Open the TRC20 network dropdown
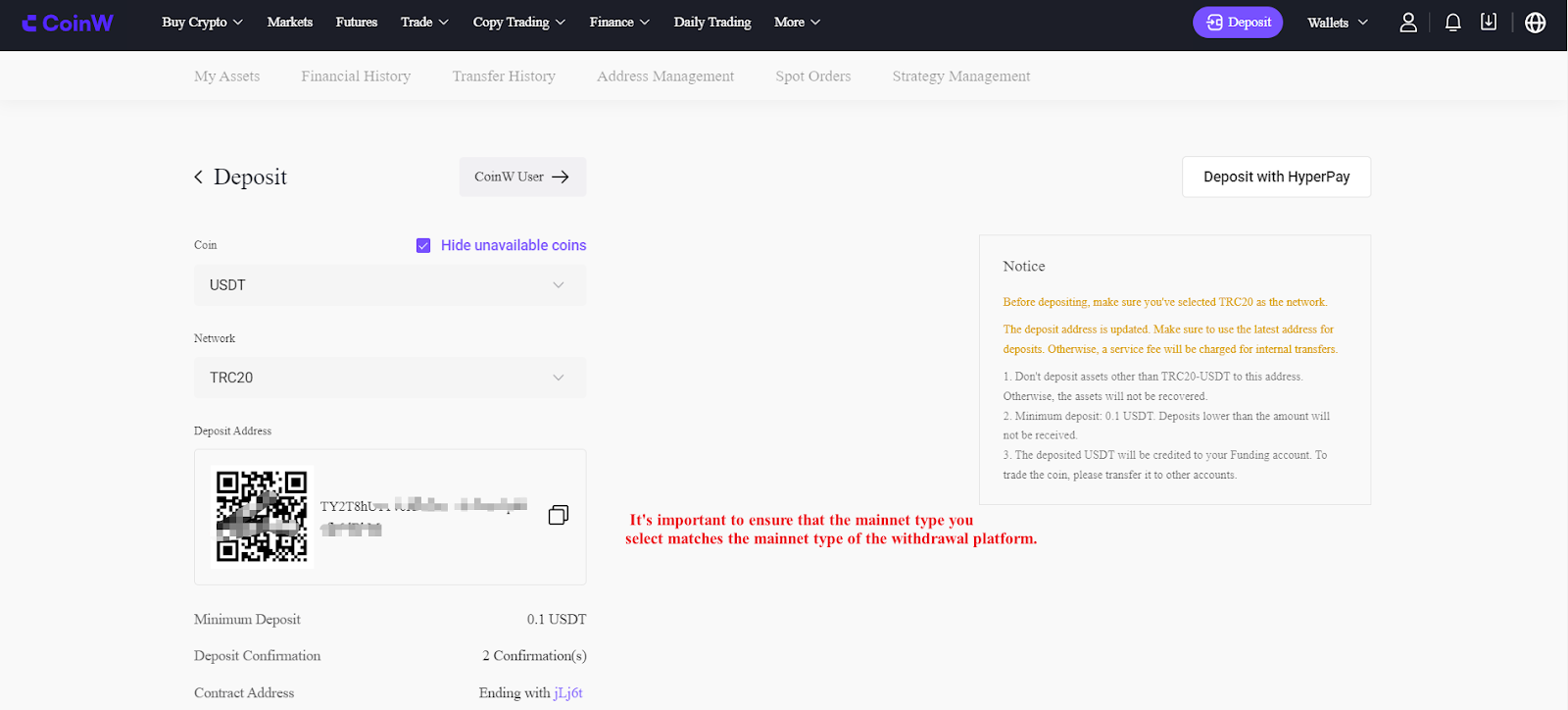This screenshot has width=1568, height=710. click(x=390, y=378)
